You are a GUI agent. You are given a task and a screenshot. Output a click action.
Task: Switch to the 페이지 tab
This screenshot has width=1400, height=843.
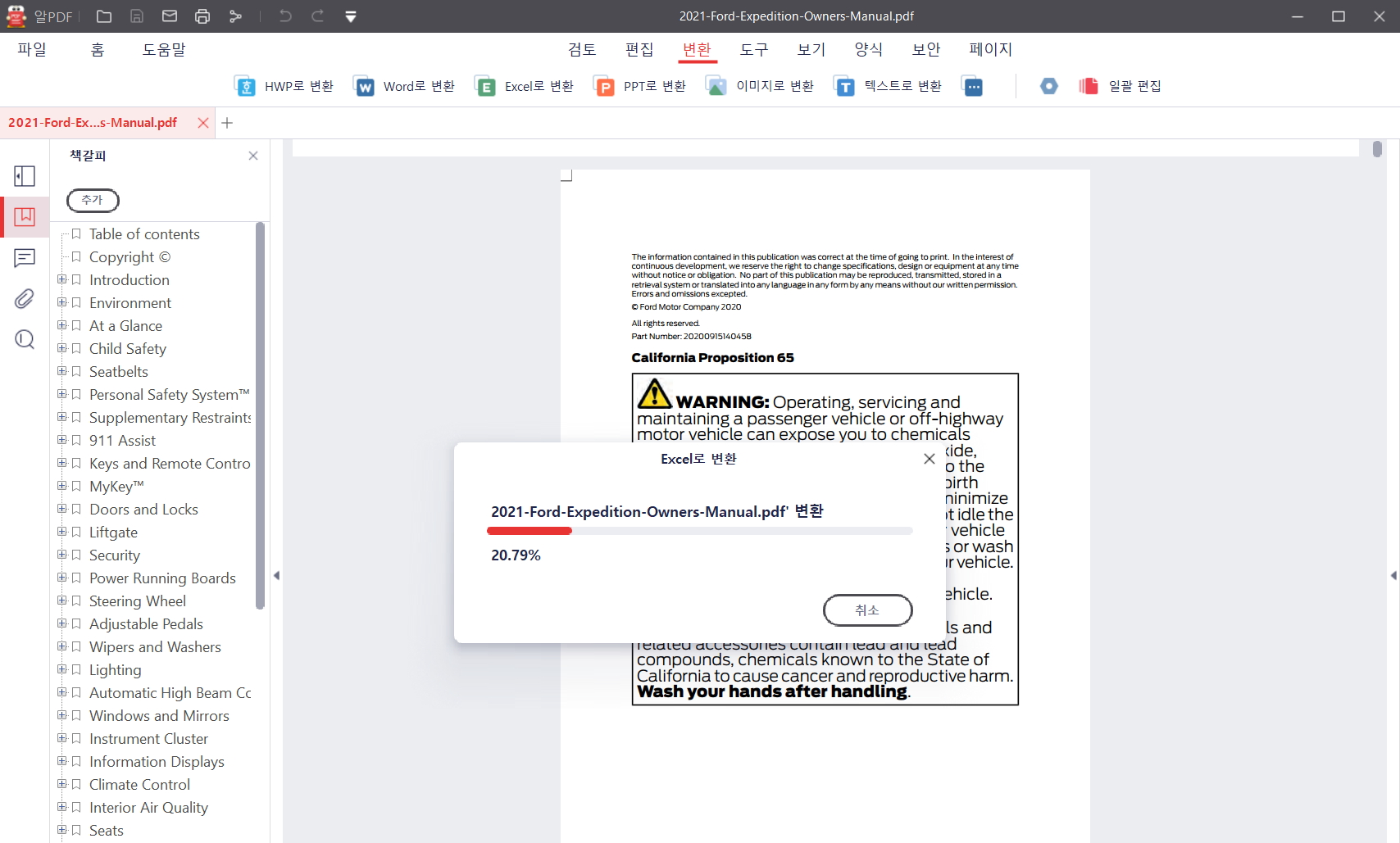990,50
